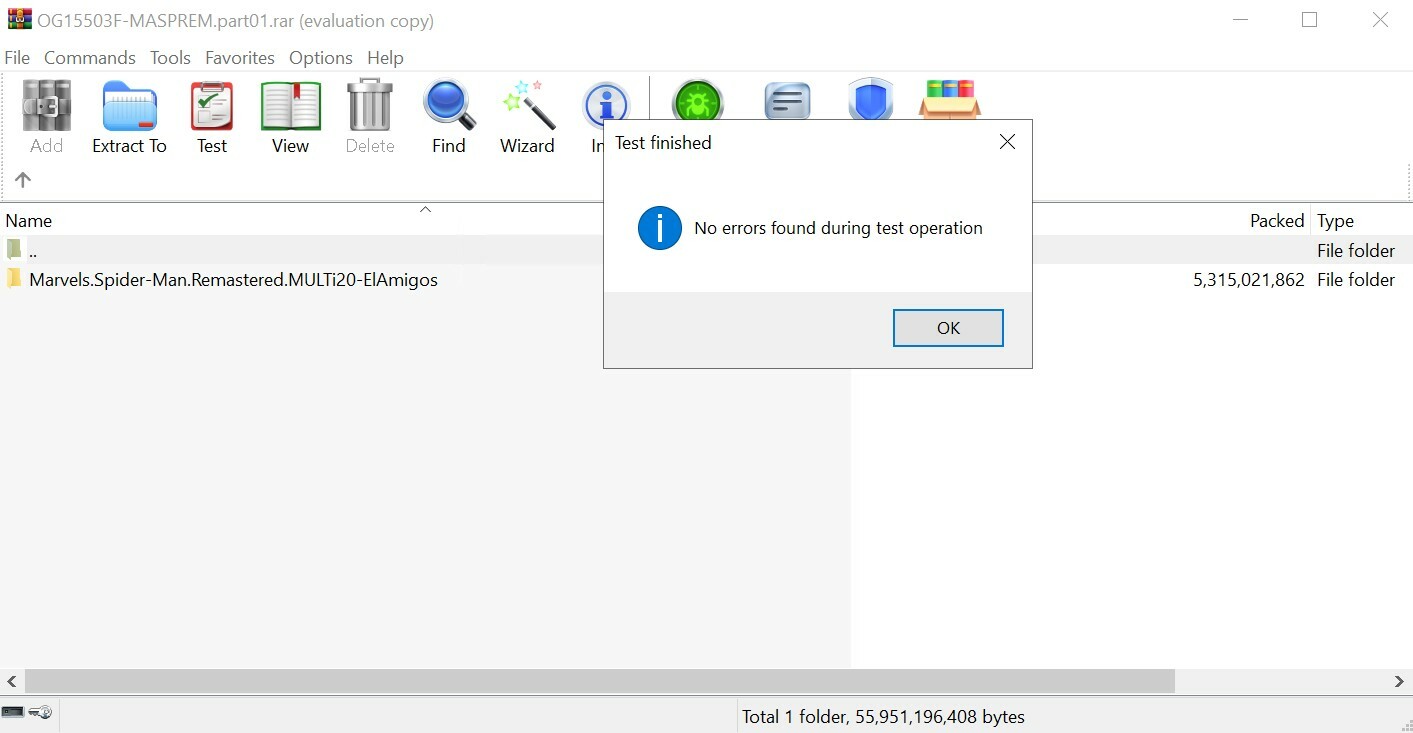Minimize the WinRAR window
This screenshot has width=1413, height=733.
coord(1240,20)
